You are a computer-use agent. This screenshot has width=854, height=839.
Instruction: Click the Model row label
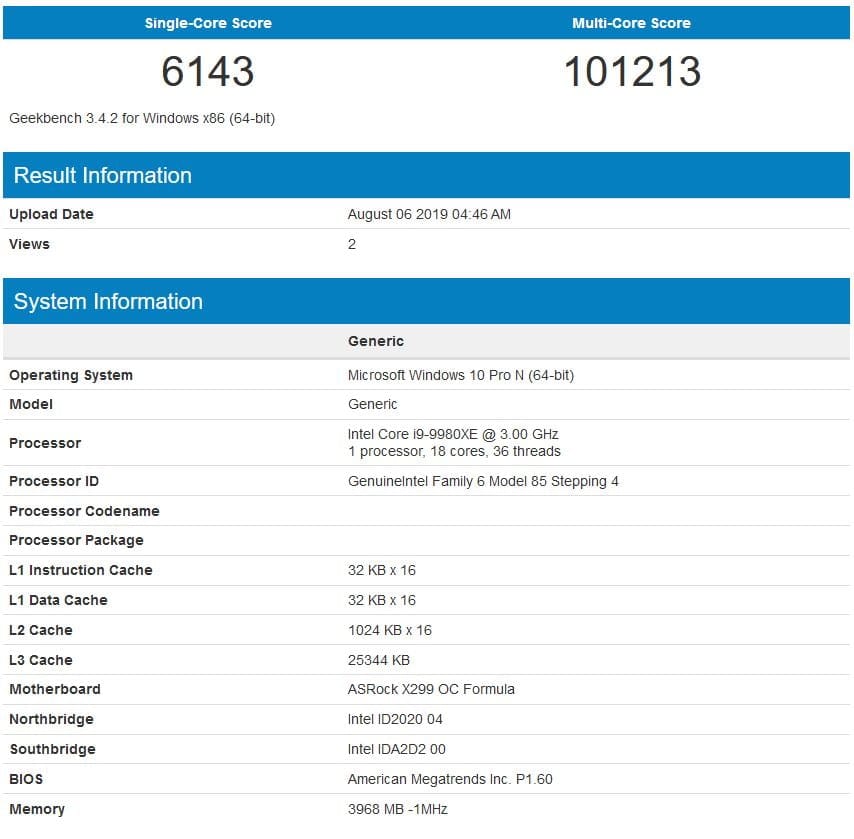pos(31,404)
